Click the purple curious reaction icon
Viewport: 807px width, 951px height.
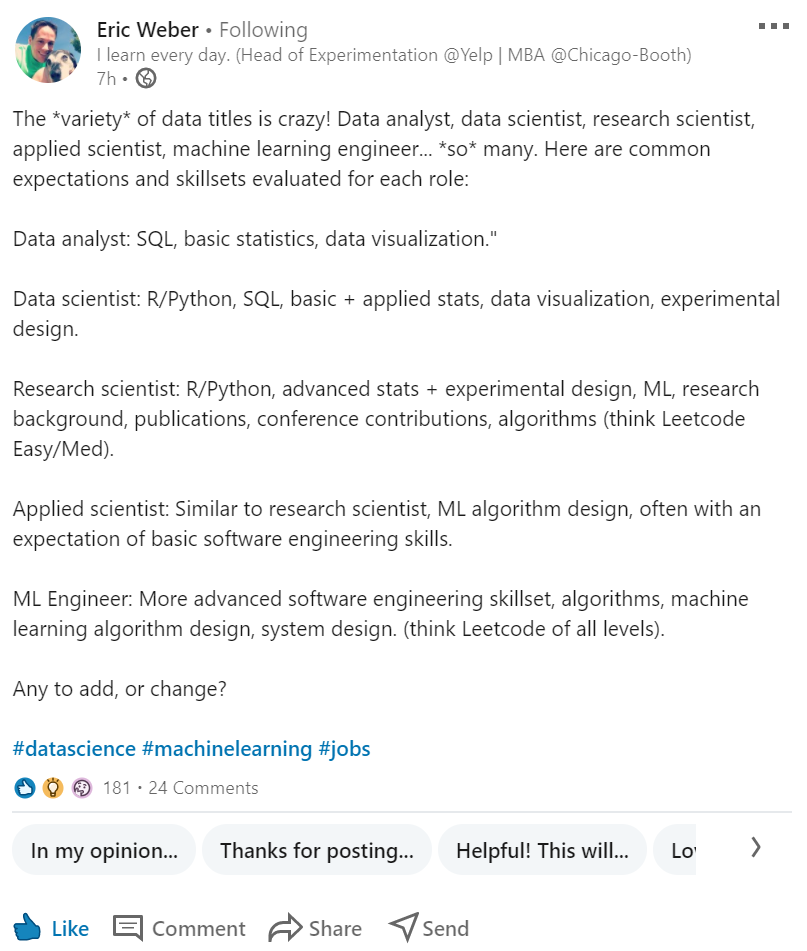point(82,788)
